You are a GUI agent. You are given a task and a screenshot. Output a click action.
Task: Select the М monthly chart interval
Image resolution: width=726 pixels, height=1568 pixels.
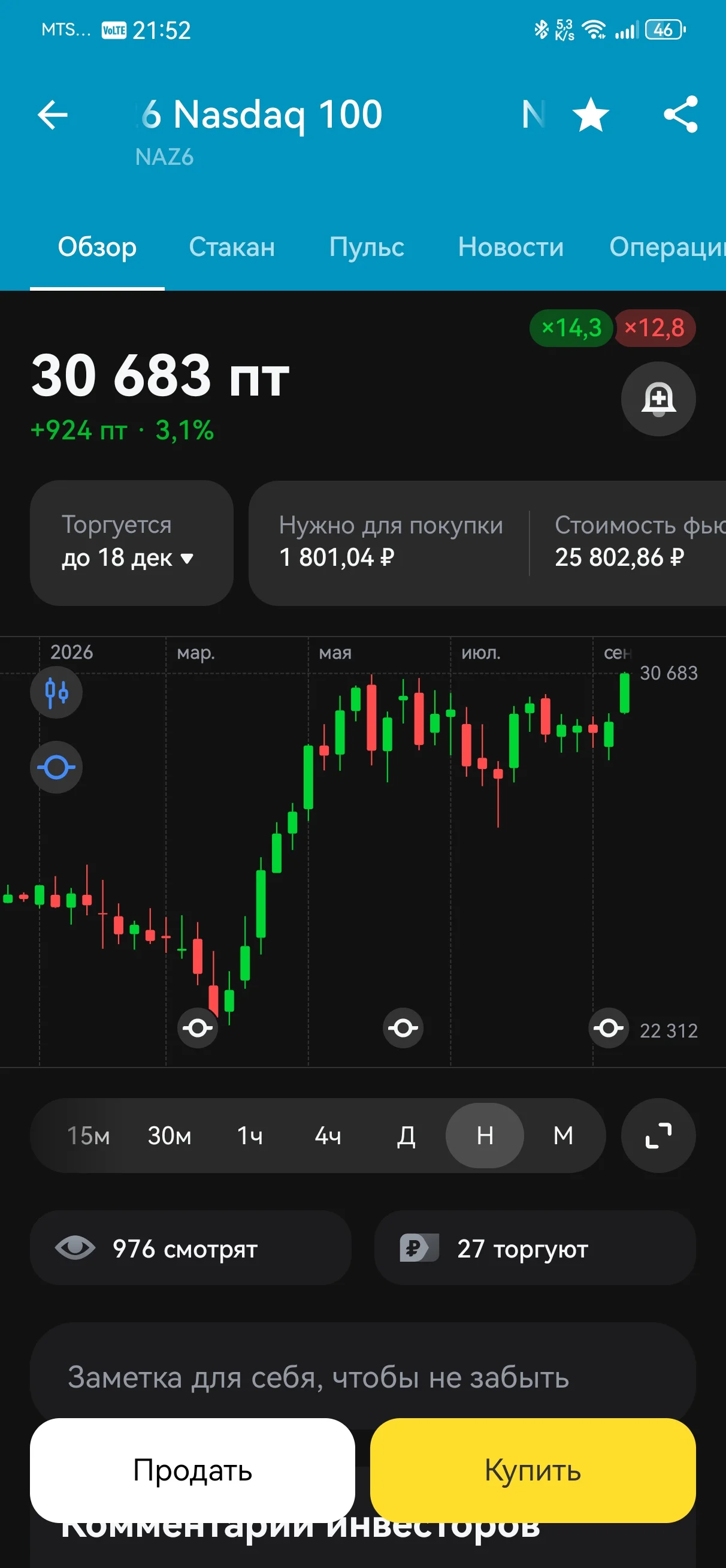pos(563,1135)
